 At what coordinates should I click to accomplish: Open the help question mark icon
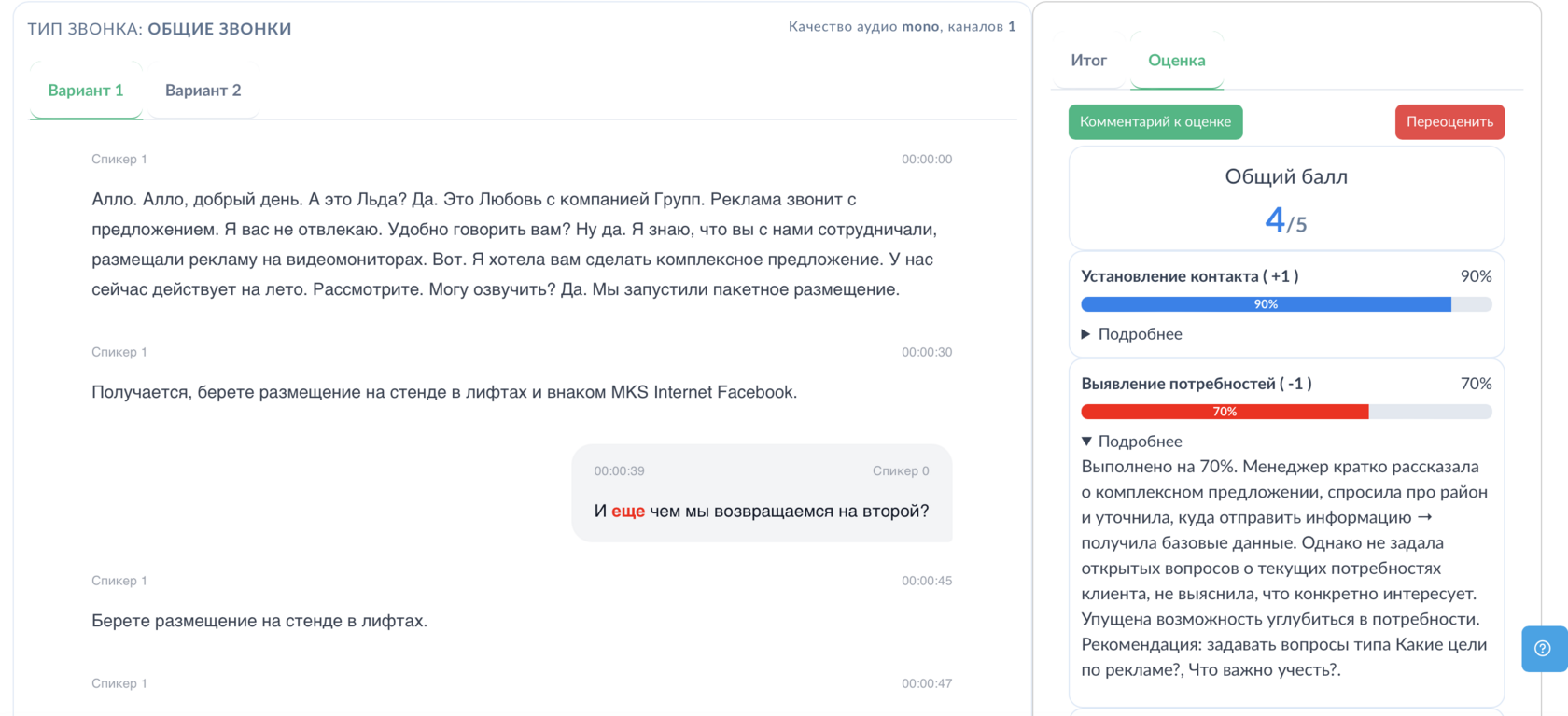point(1543,648)
